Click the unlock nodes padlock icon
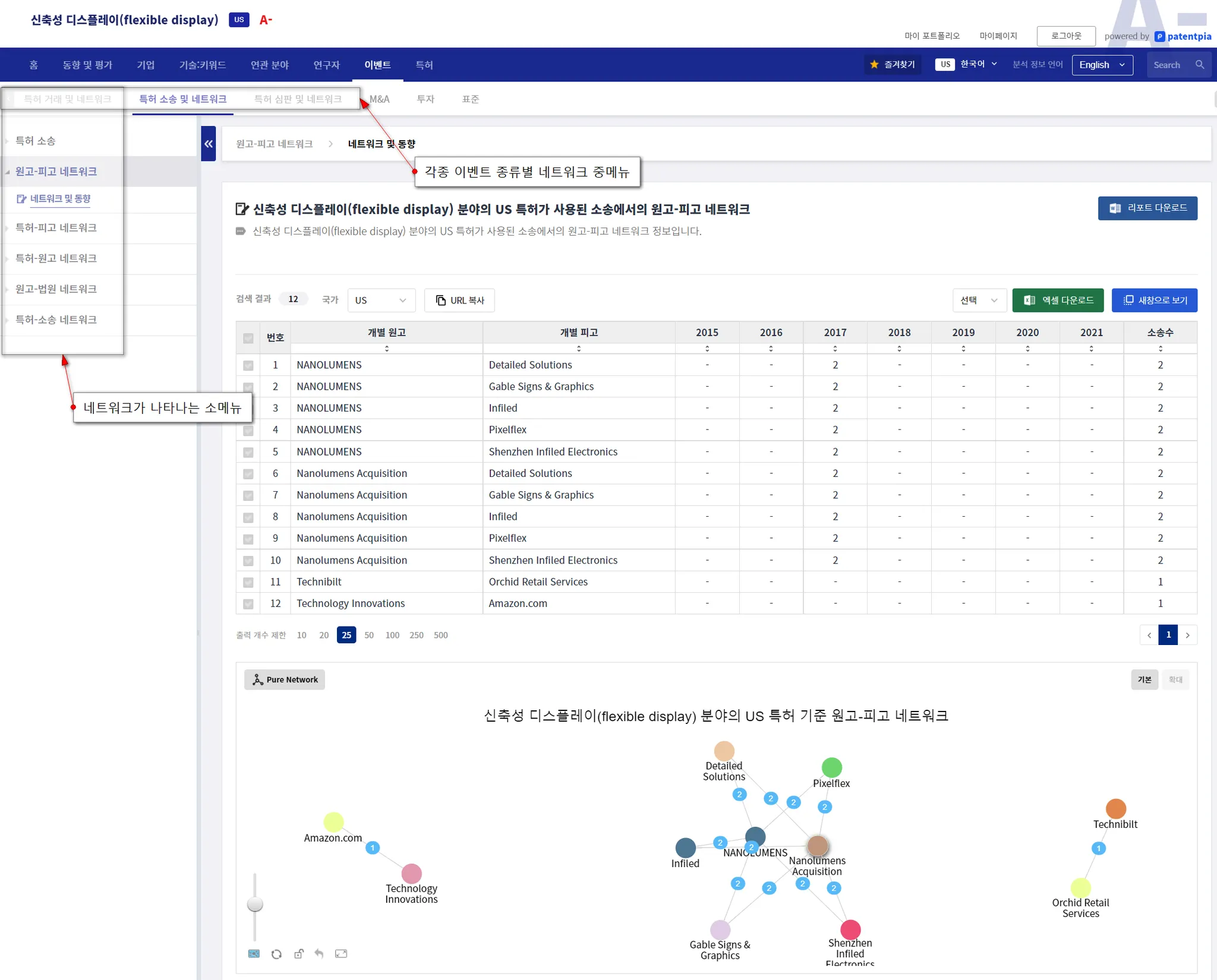The image size is (1217, 980). [x=298, y=954]
